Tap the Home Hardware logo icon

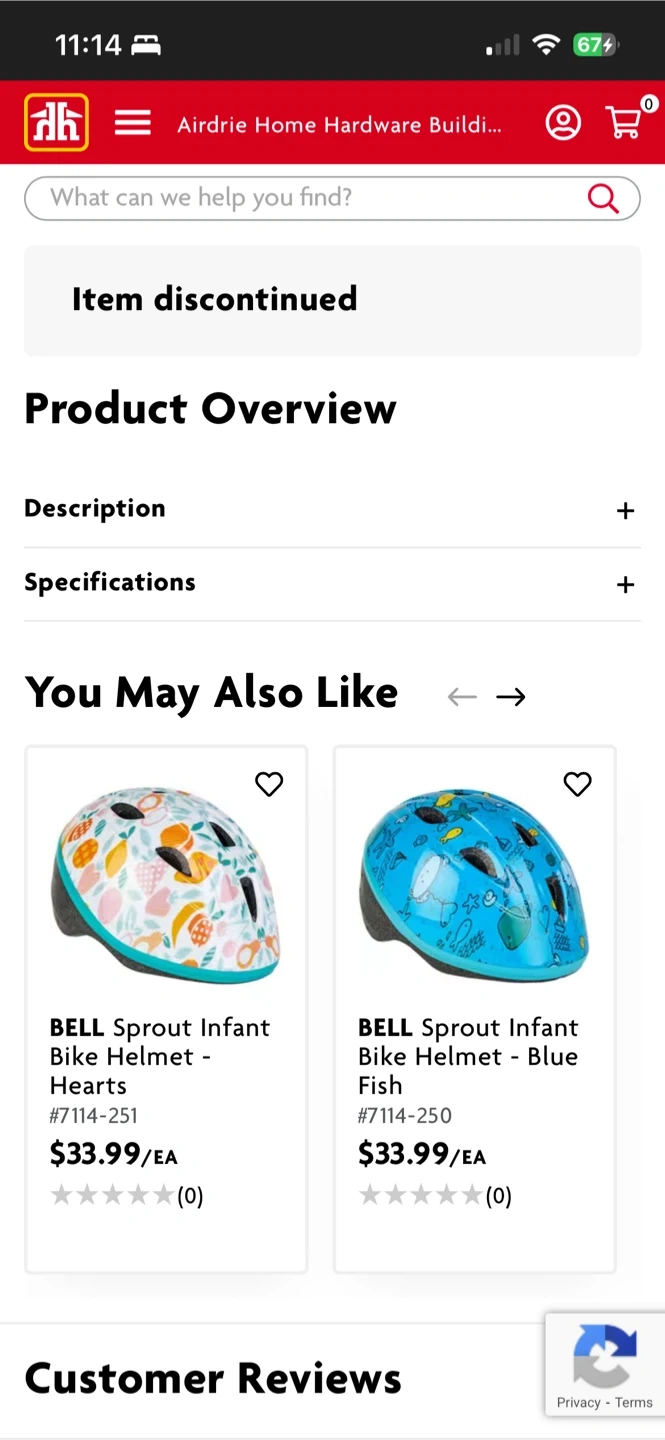[x=57, y=123]
